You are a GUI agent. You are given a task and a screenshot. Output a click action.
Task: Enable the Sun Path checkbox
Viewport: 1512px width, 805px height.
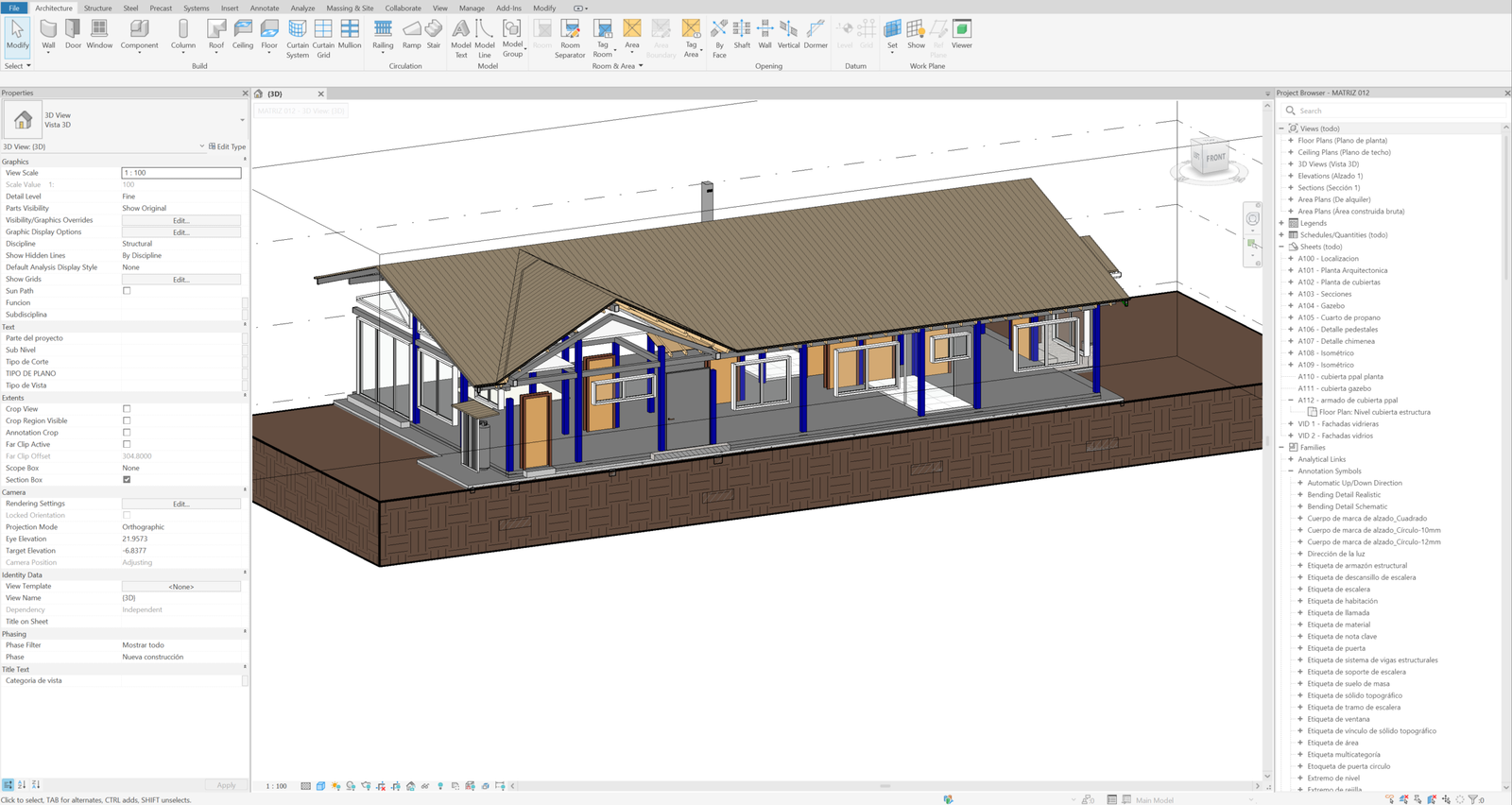127,291
